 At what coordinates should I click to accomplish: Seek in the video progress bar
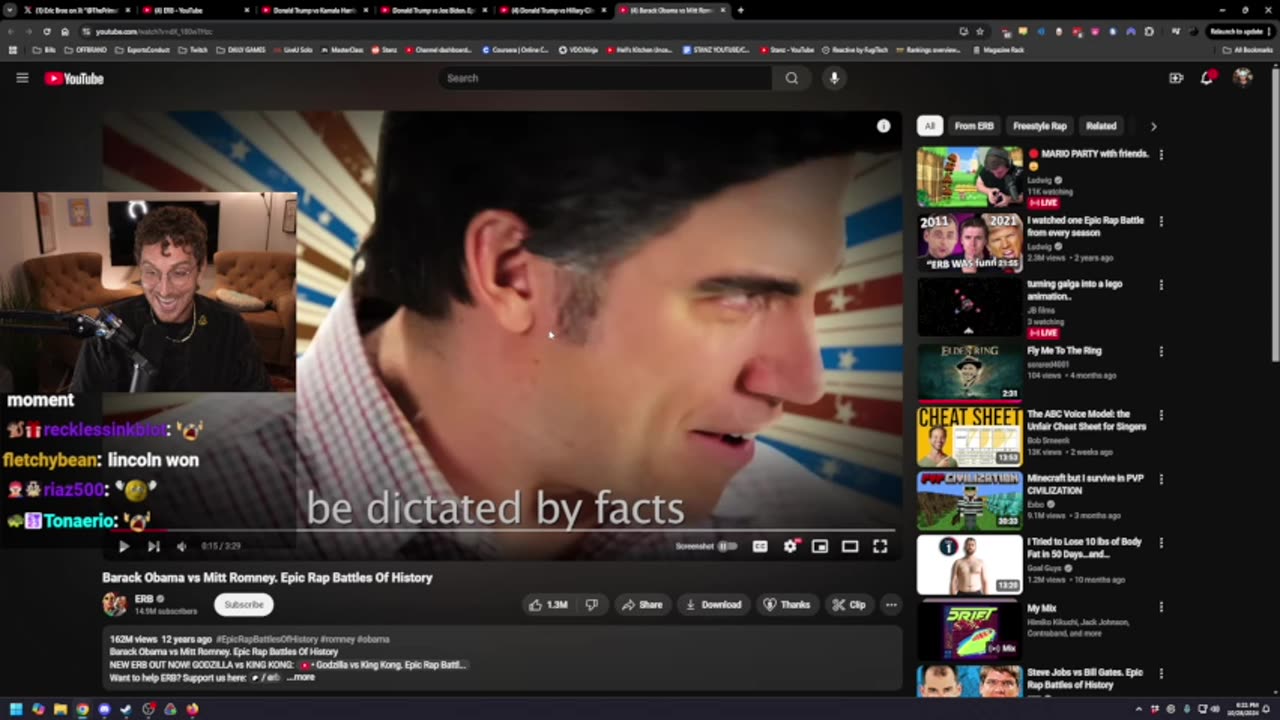tap(500, 531)
